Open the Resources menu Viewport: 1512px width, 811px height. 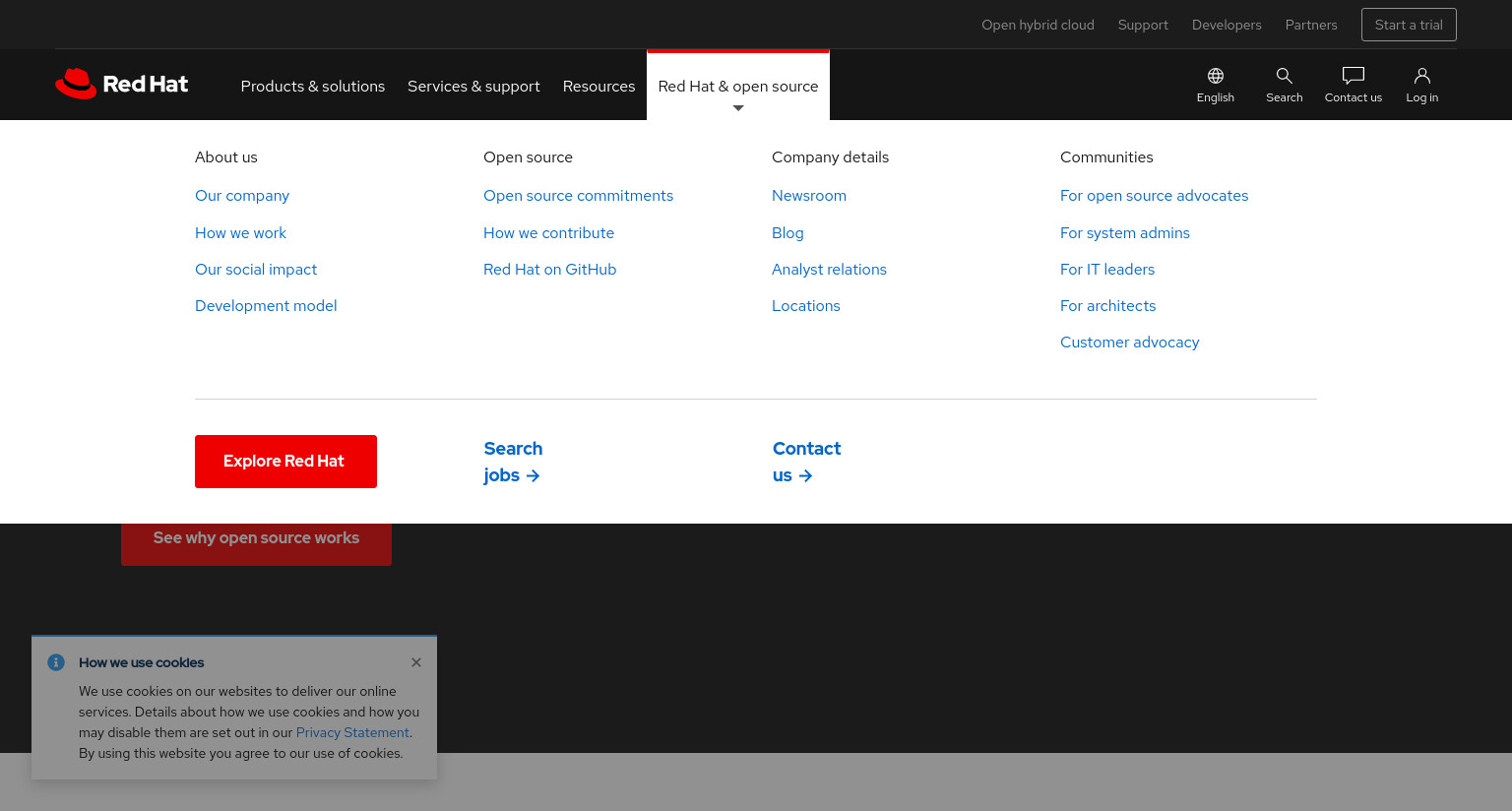point(598,87)
